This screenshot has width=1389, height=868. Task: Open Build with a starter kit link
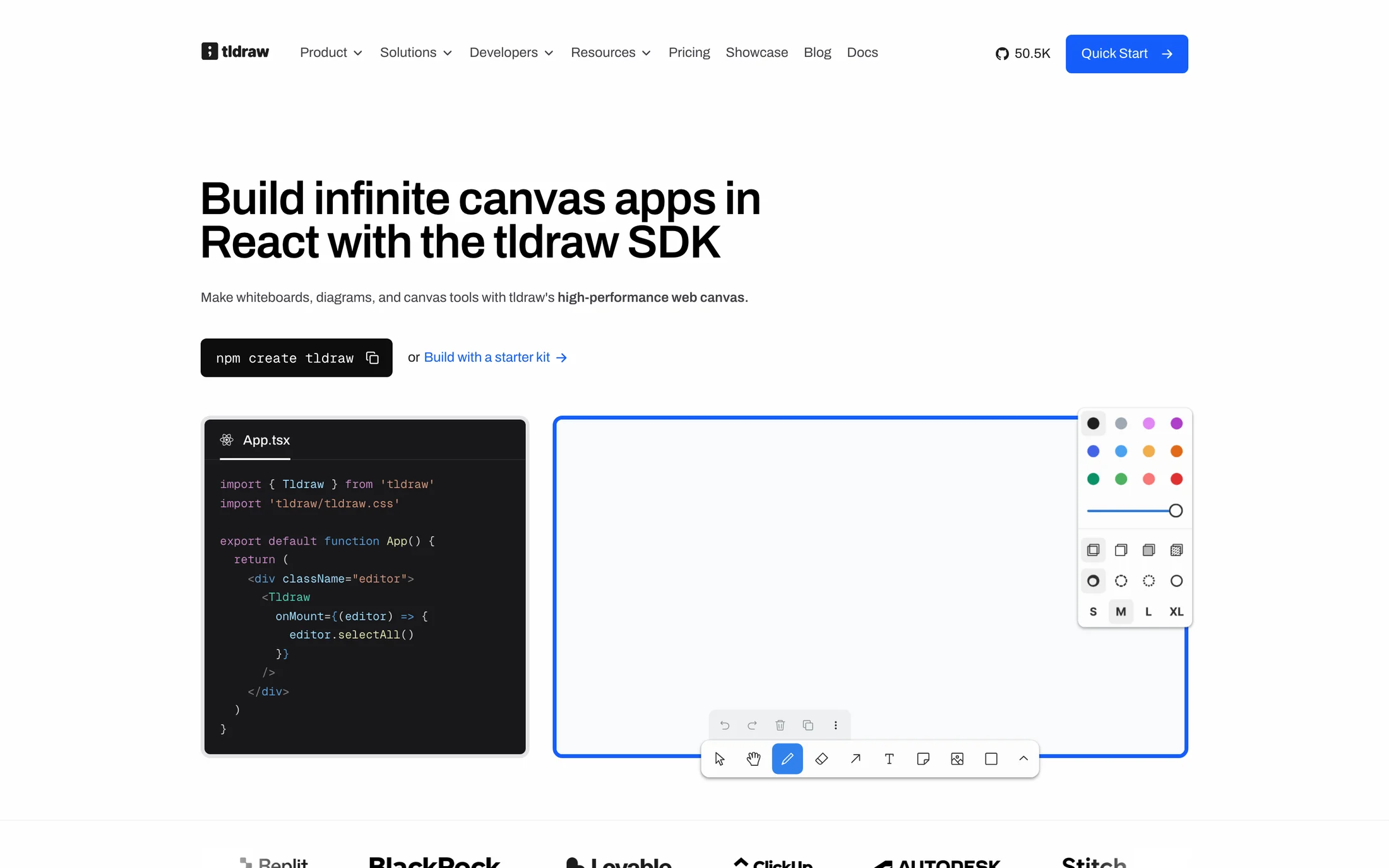[x=496, y=357]
